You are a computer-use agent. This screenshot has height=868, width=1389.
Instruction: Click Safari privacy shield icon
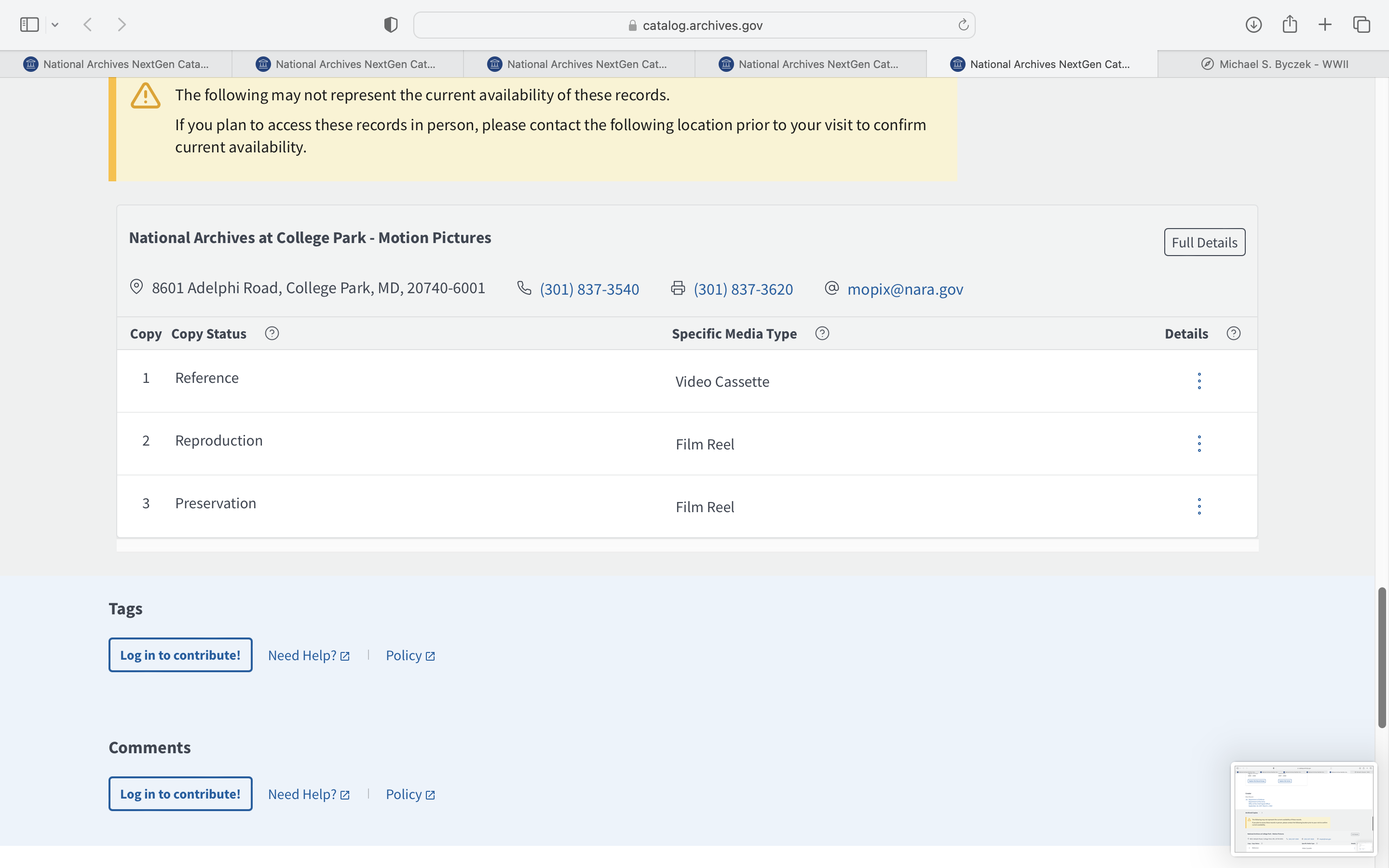[x=390, y=25]
